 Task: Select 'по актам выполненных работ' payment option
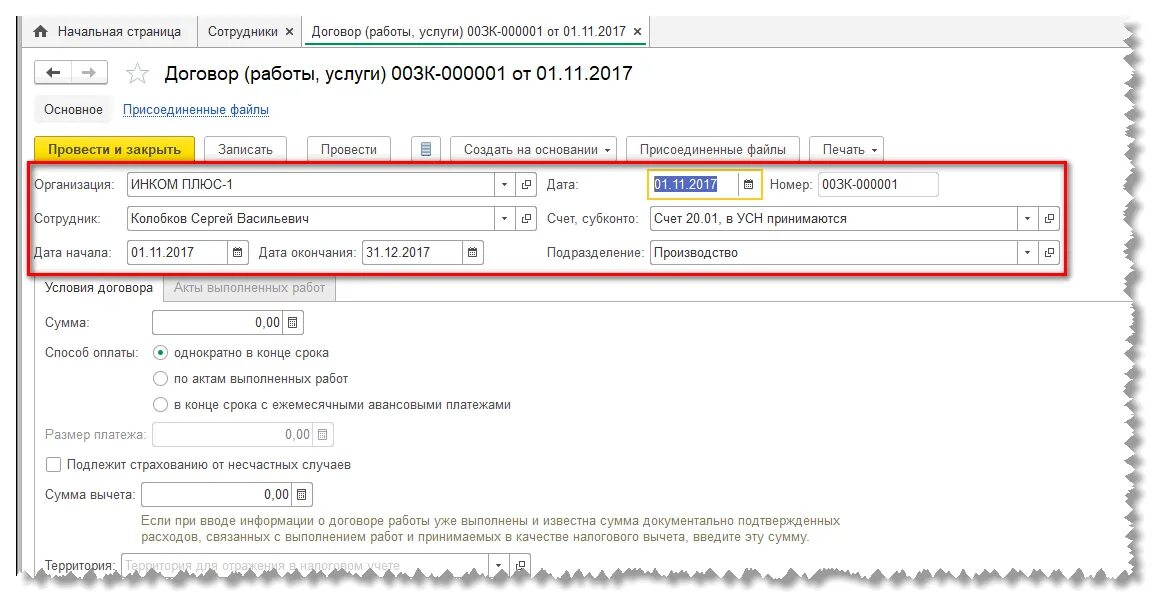tap(160, 379)
